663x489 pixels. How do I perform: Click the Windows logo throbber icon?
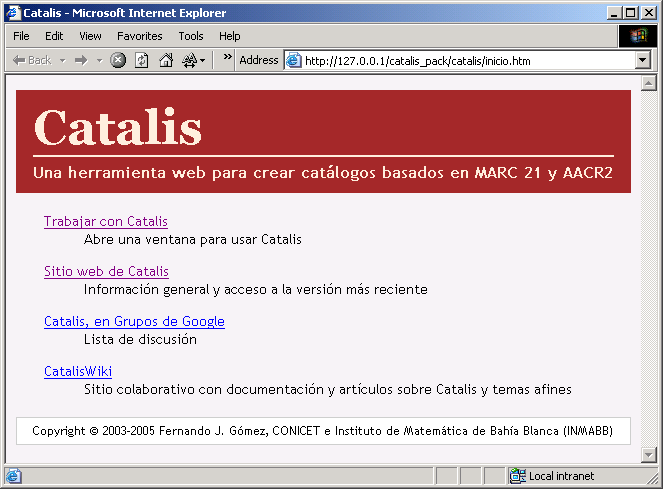638,36
